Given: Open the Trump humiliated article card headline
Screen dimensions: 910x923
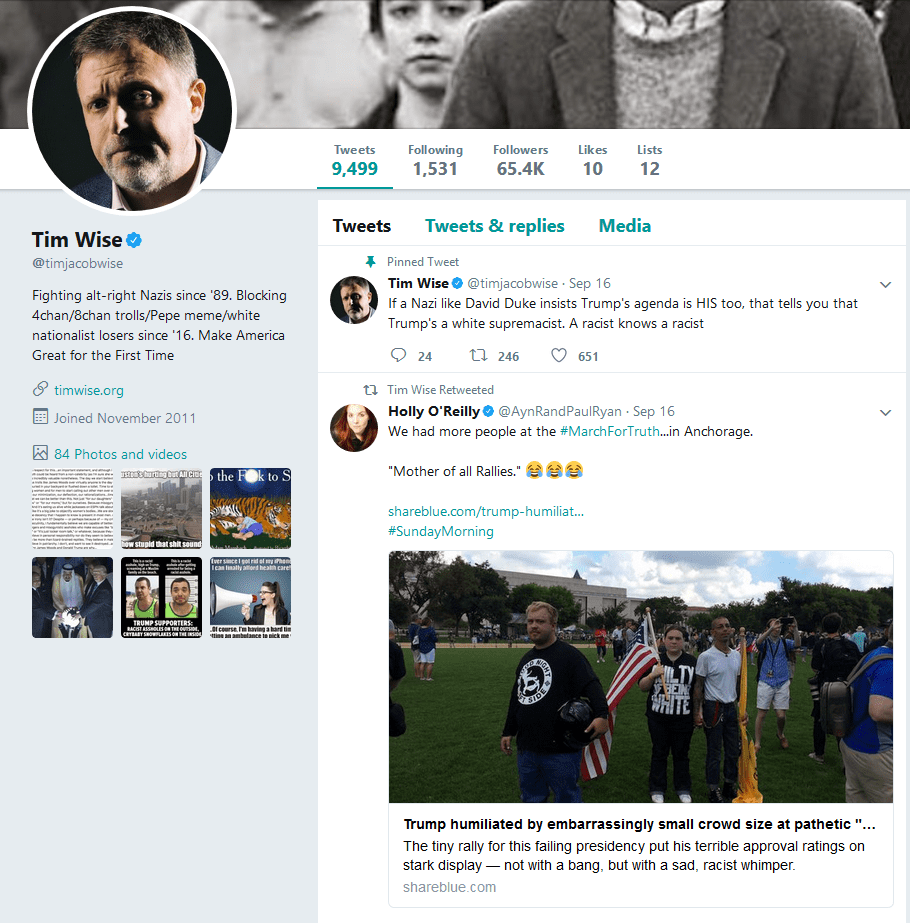Looking at the screenshot, I should pyautogui.click(x=640, y=824).
